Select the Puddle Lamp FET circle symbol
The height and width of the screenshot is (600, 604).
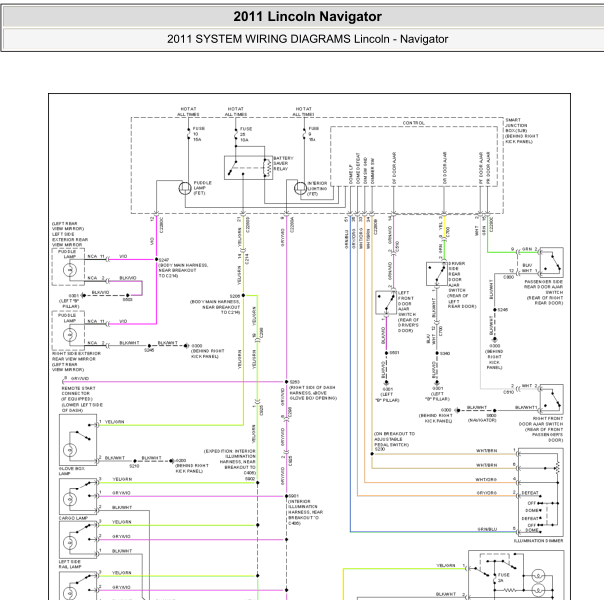tap(185, 188)
